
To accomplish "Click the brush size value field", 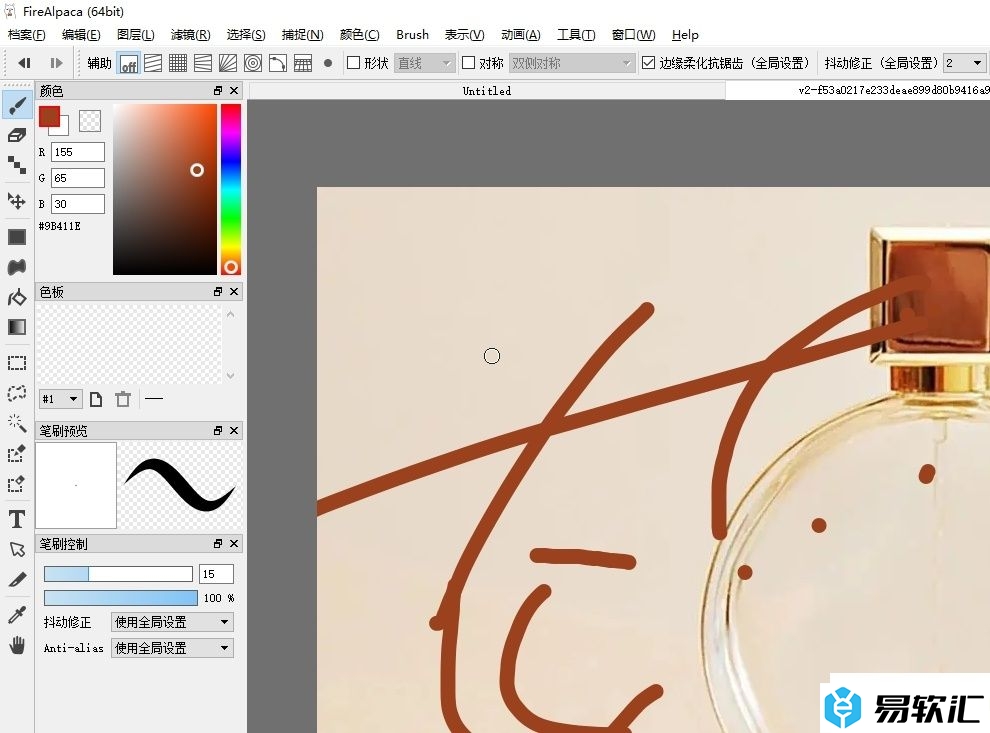I will [216, 574].
